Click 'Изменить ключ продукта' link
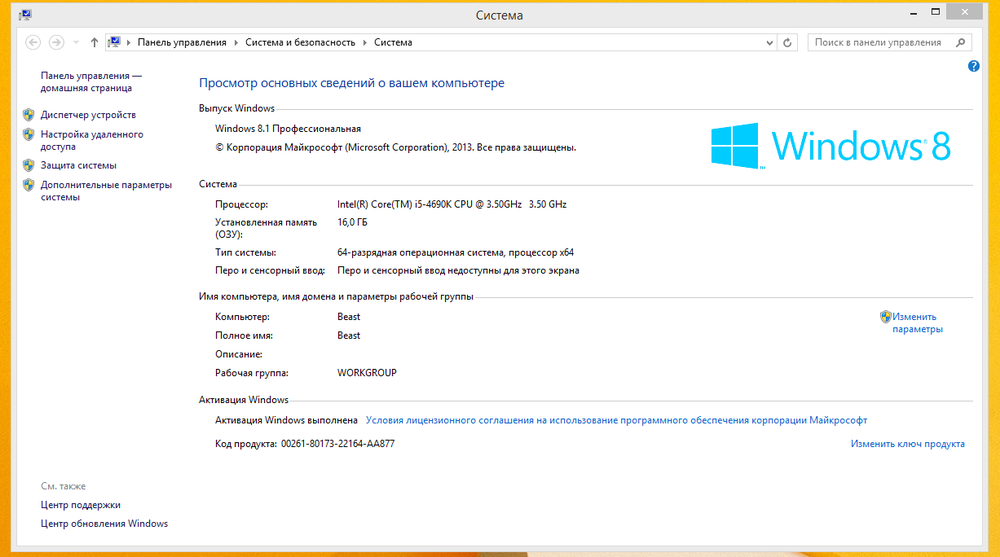 coord(907,444)
